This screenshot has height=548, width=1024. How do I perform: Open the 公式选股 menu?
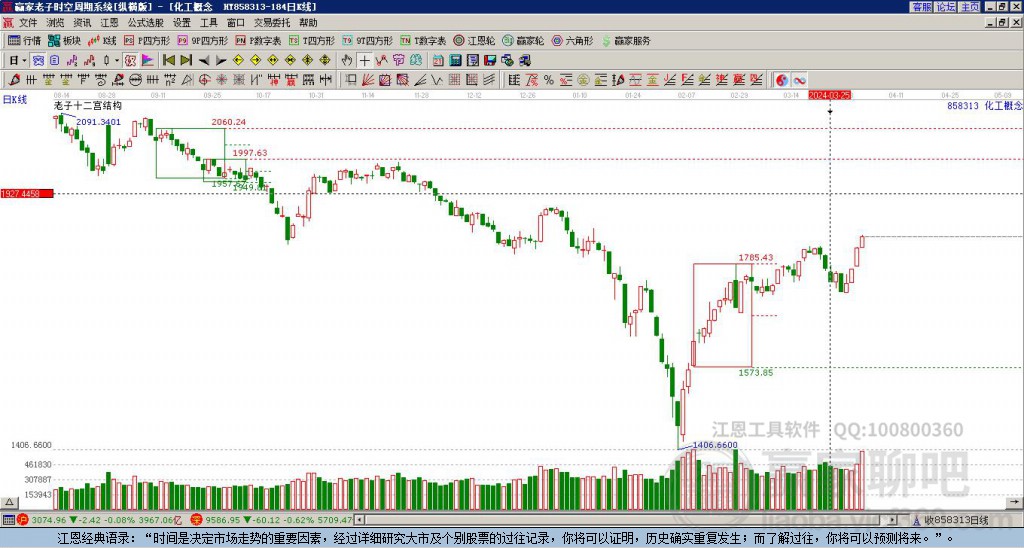pyautogui.click(x=146, y=23)
